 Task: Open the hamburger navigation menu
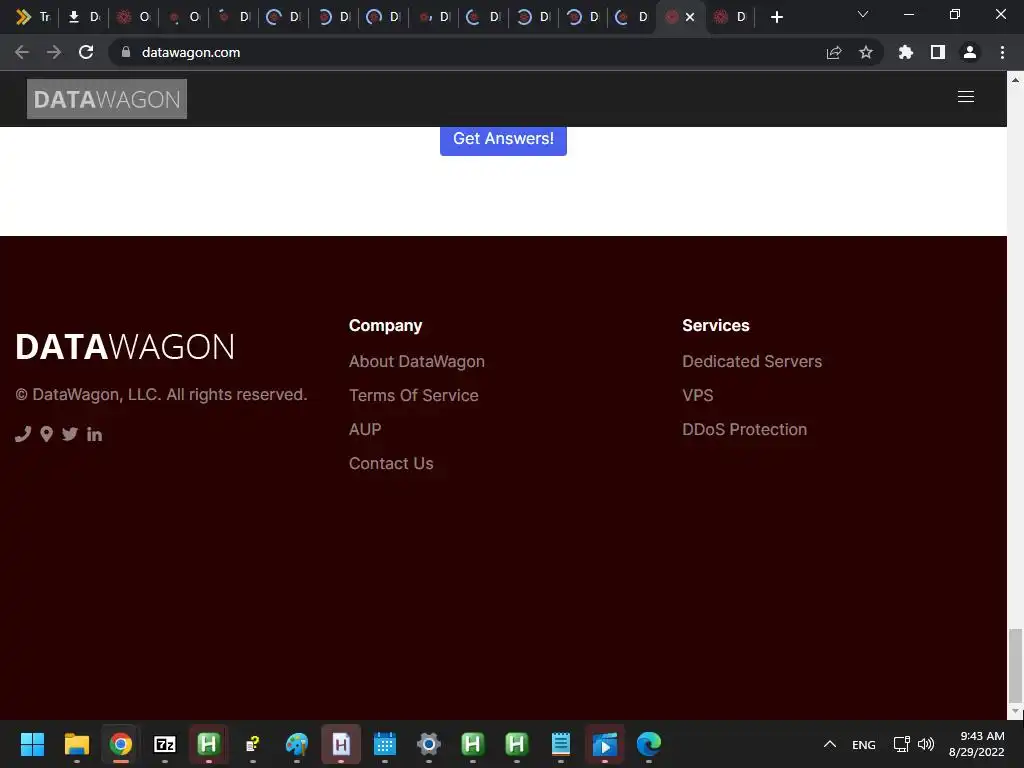[965, 97]
